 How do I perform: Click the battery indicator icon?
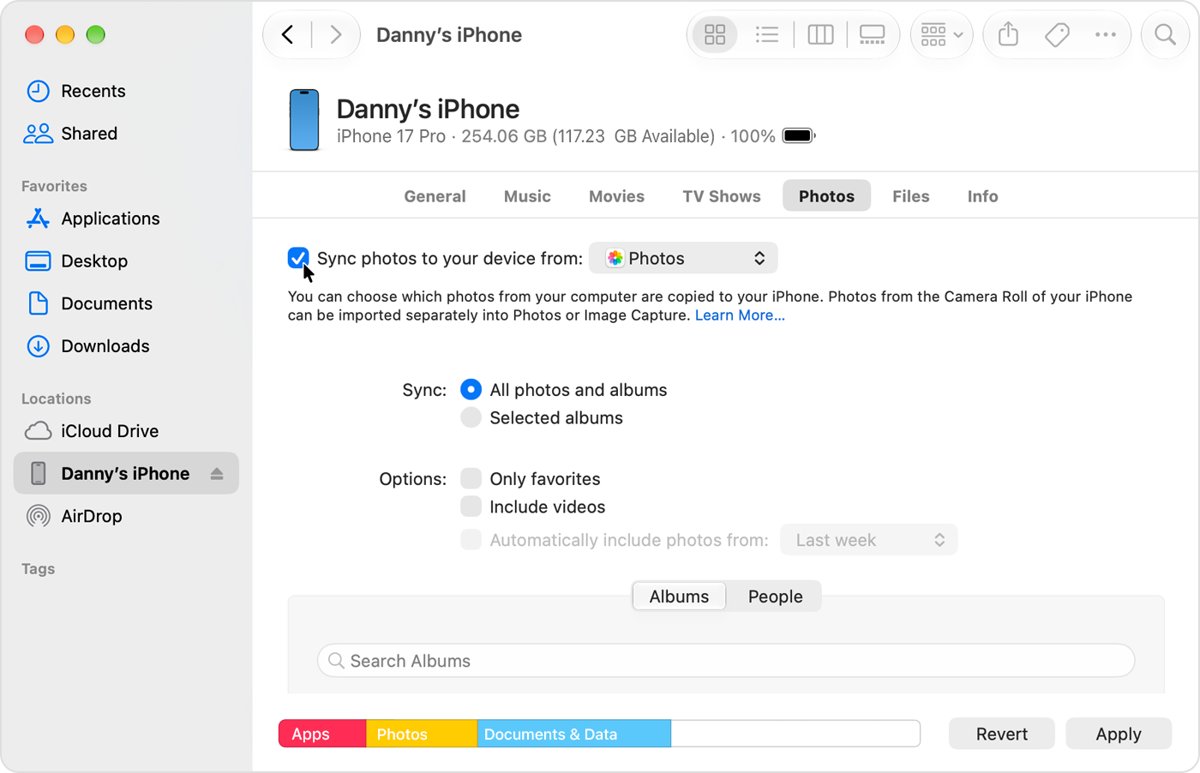(x=799, y=136)
